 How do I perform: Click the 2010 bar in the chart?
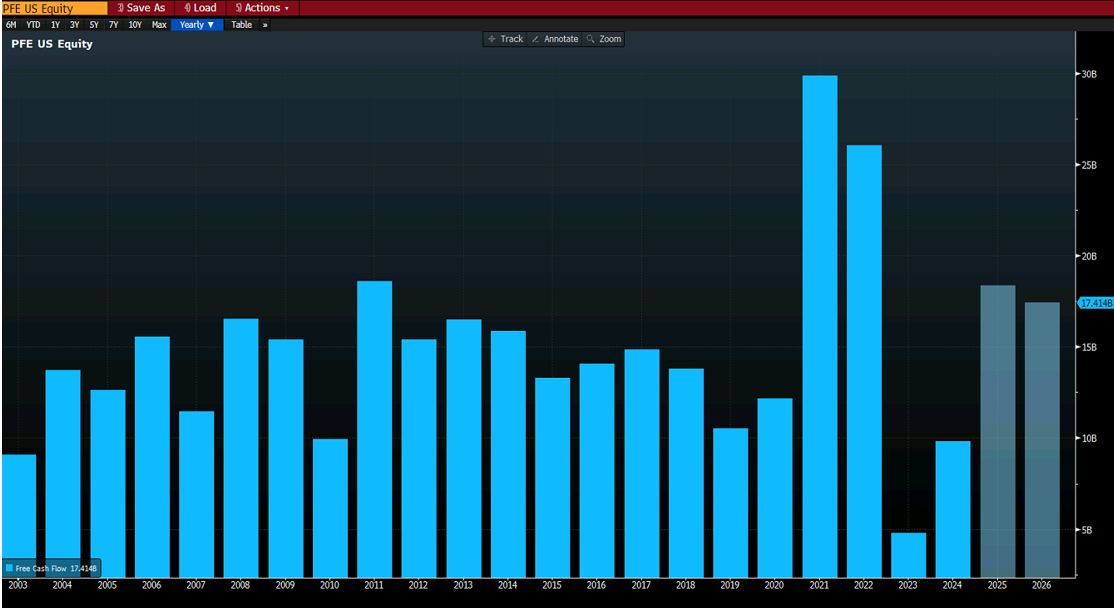(x=330, y=508)
